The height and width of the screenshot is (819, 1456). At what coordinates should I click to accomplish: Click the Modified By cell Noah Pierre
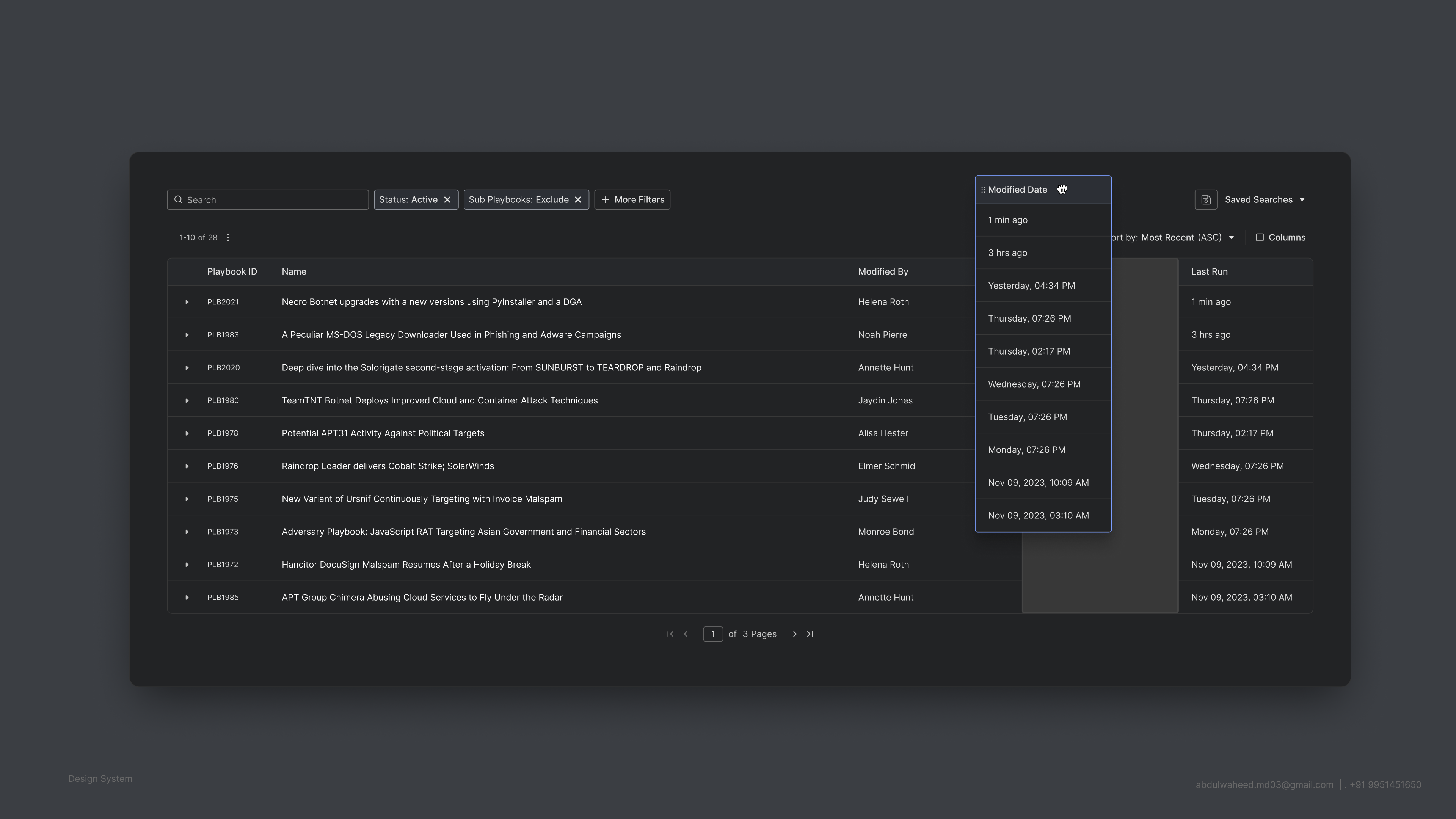pos(882,334)
